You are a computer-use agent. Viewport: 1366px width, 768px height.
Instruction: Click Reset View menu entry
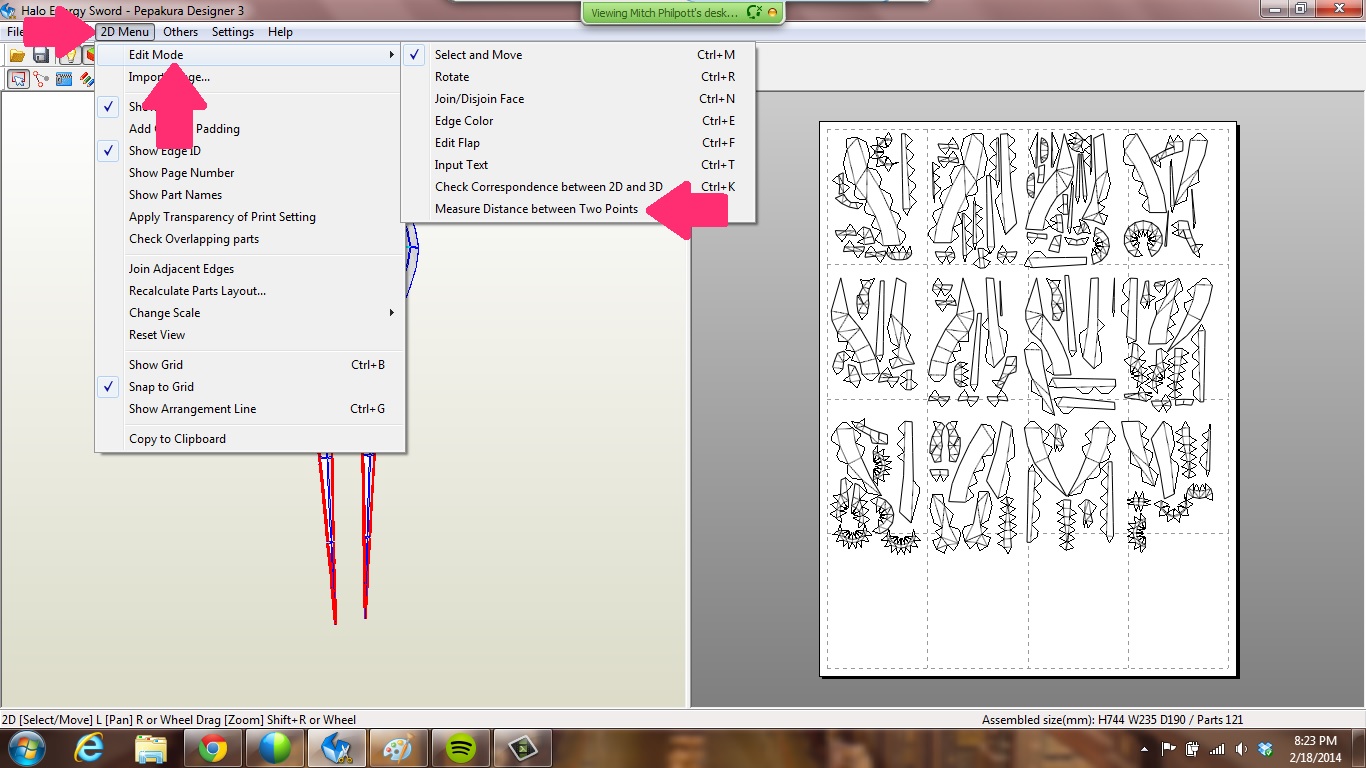coord(250,335)
